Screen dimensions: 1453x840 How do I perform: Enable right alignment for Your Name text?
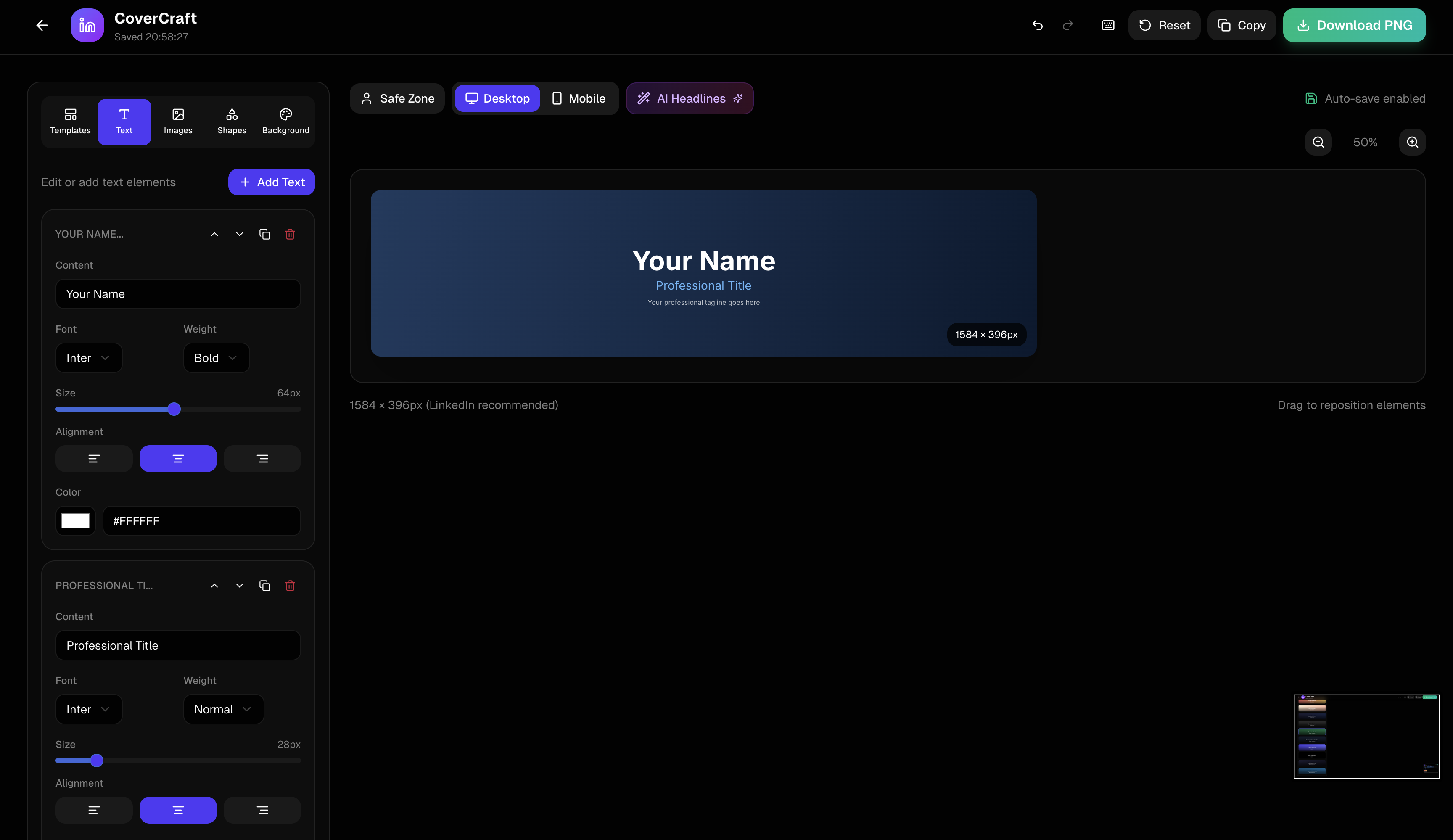click(262, 458)
